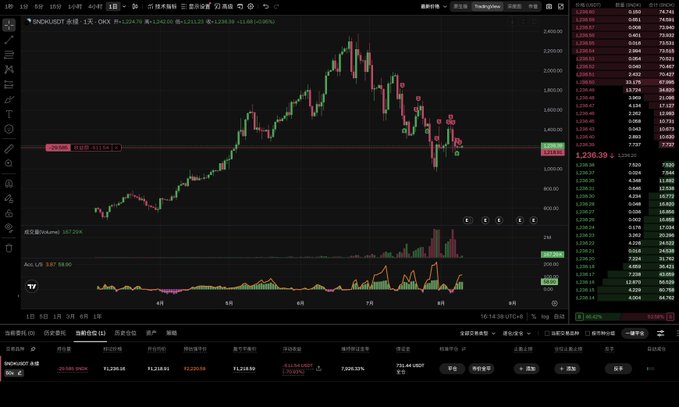Open the positions panel filter settings icon
This screenshot has height=407, width=679.
point(660,333)
